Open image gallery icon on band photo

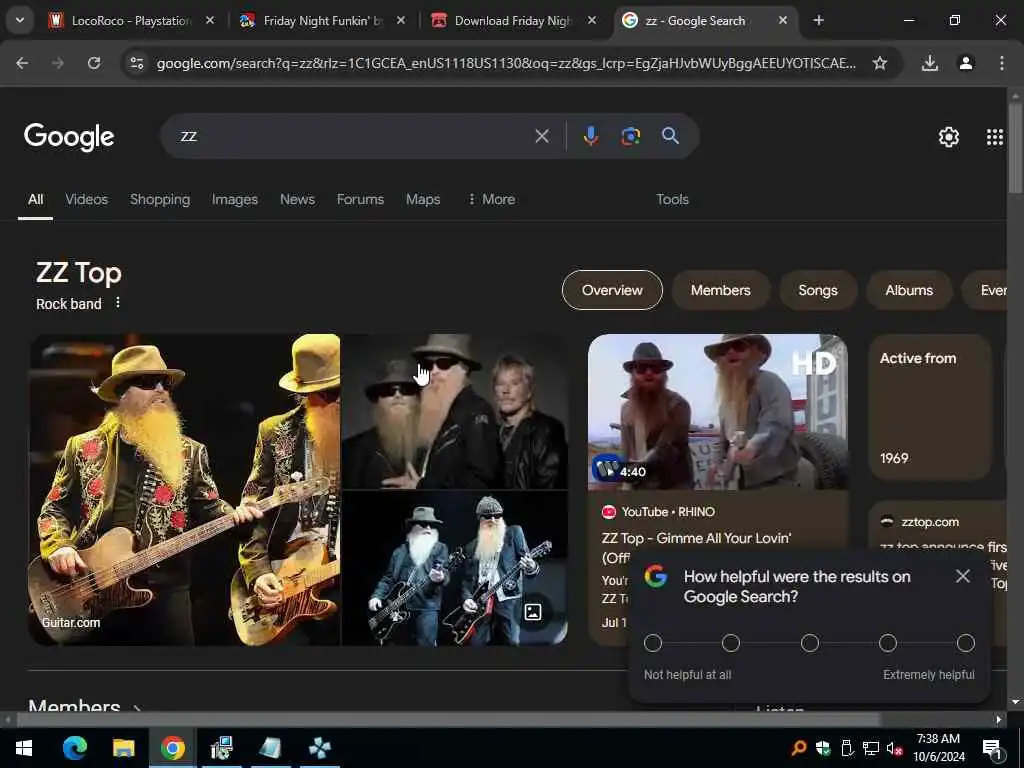tap(533, 612)
